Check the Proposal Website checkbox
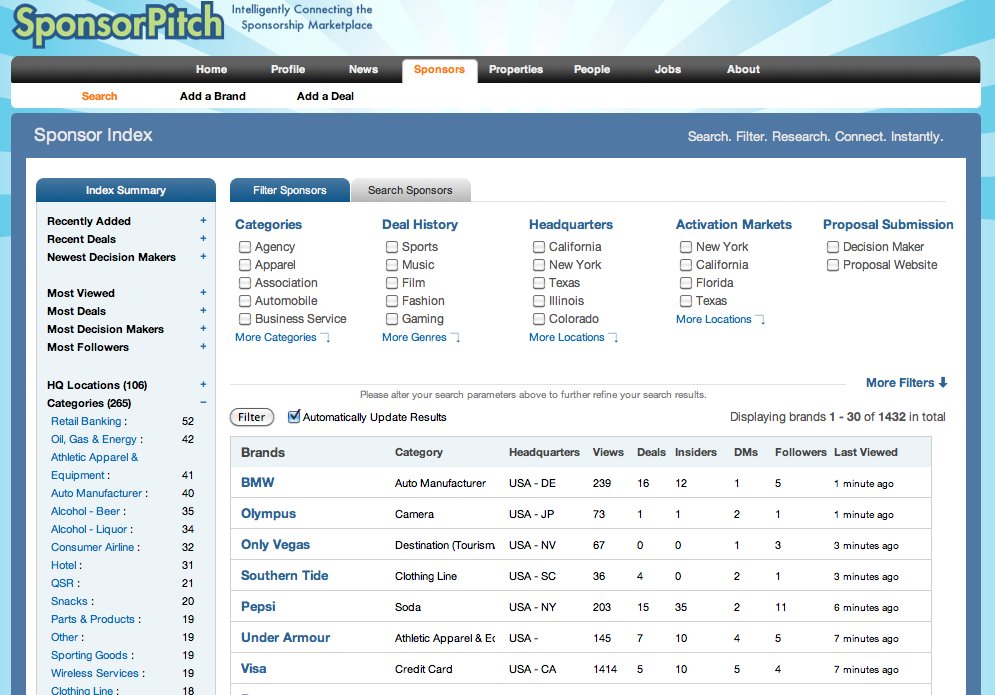Screen dimensions: 995x695 (833, 265)
